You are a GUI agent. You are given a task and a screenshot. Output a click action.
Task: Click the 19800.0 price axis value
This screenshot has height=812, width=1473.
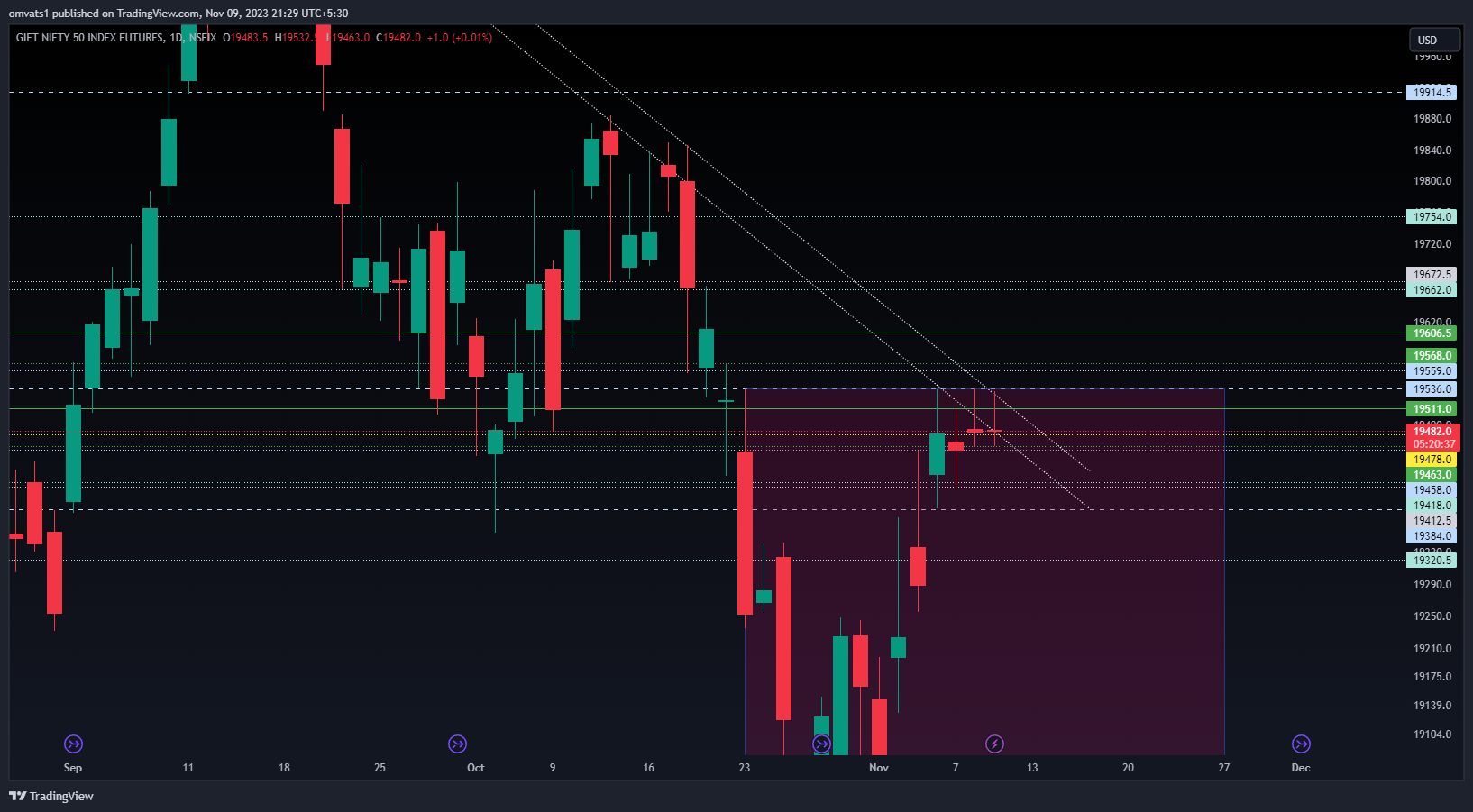pos(1432,181)
